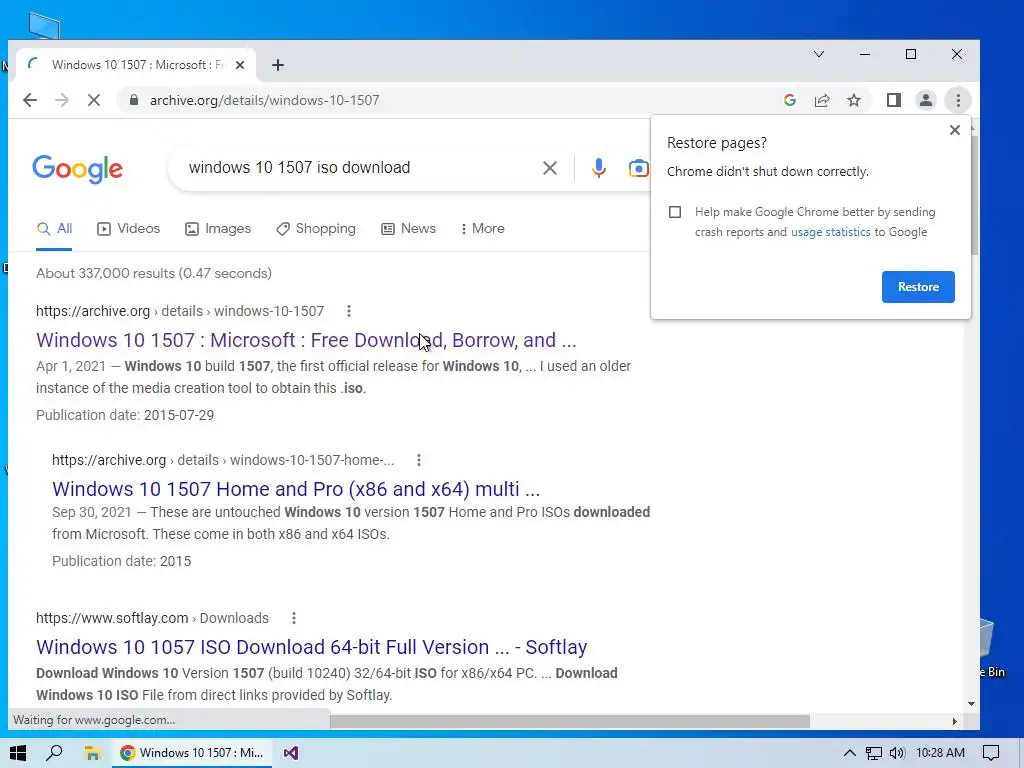Stop loading the page

93,100
